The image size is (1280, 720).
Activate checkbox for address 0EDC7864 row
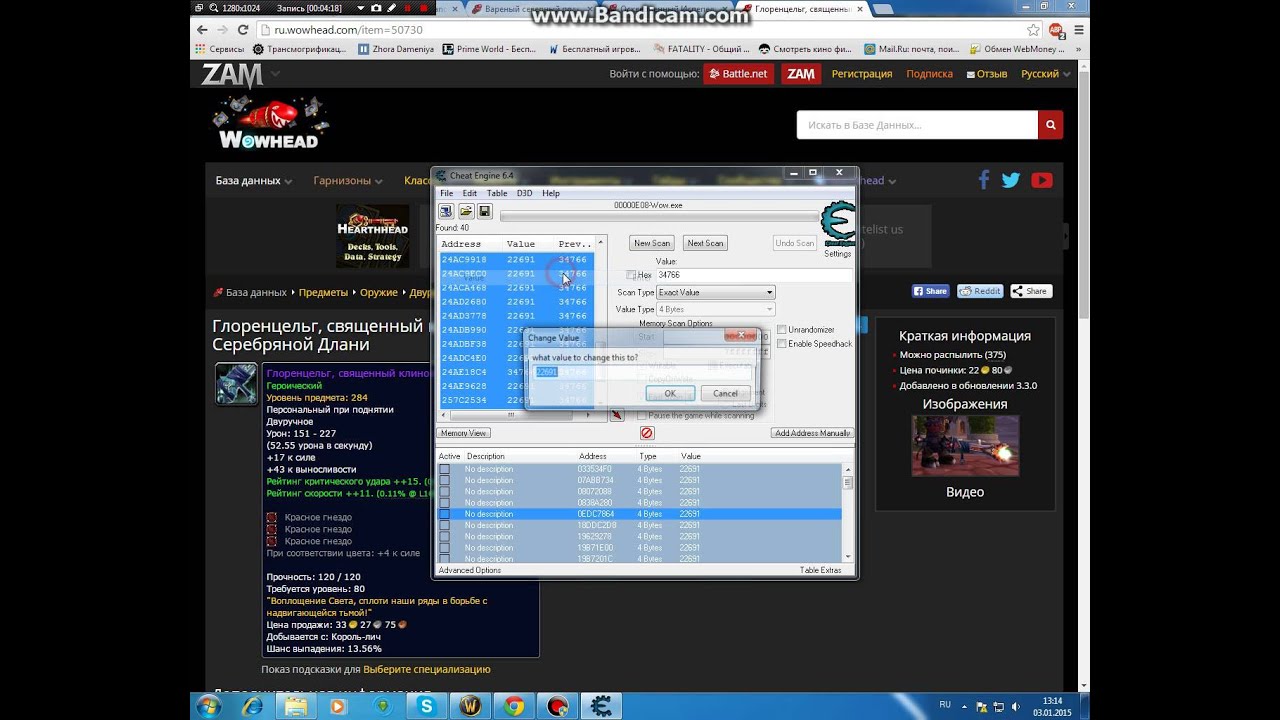tap(444, 514)
